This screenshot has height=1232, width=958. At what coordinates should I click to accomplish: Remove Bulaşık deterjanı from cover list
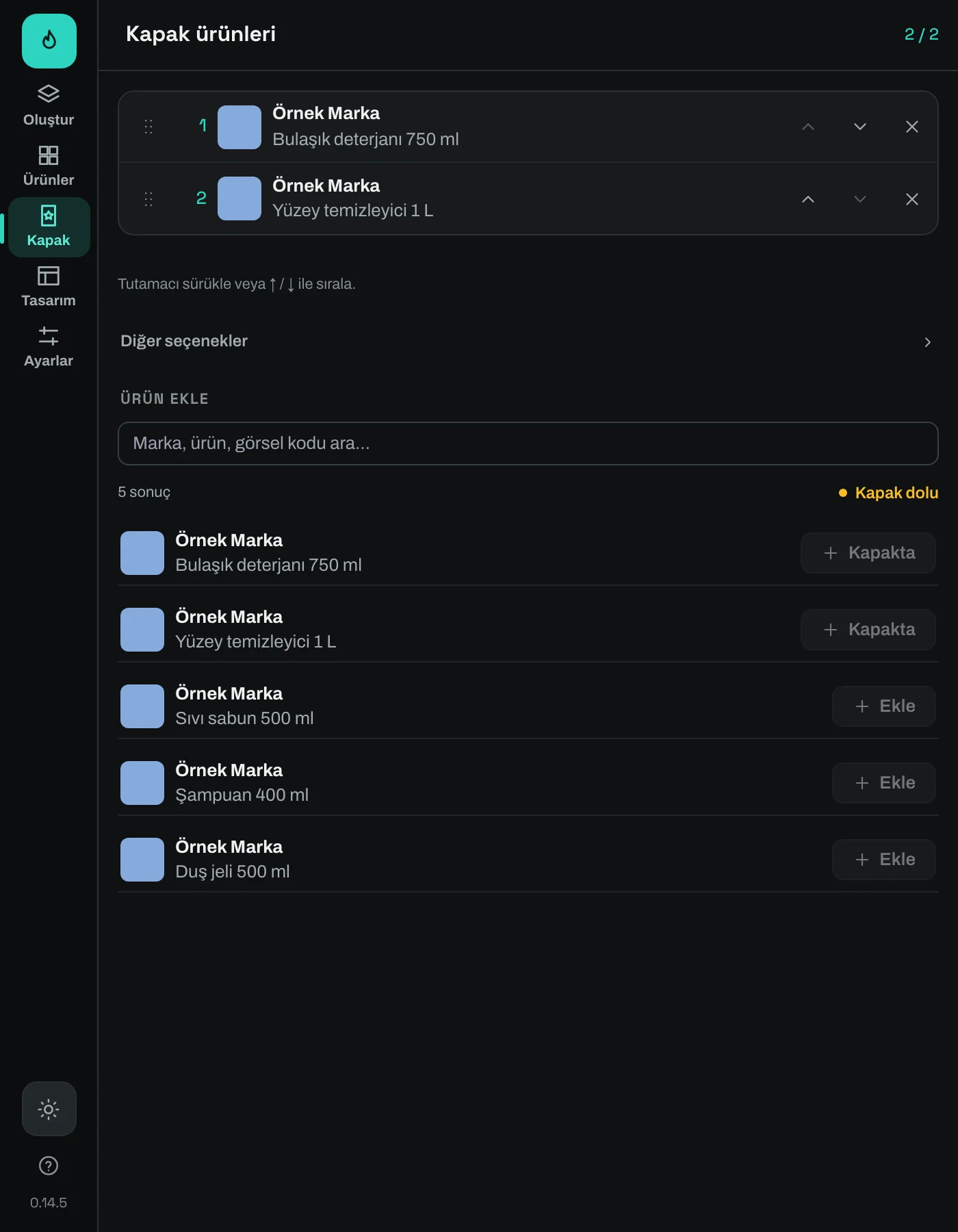912,127
